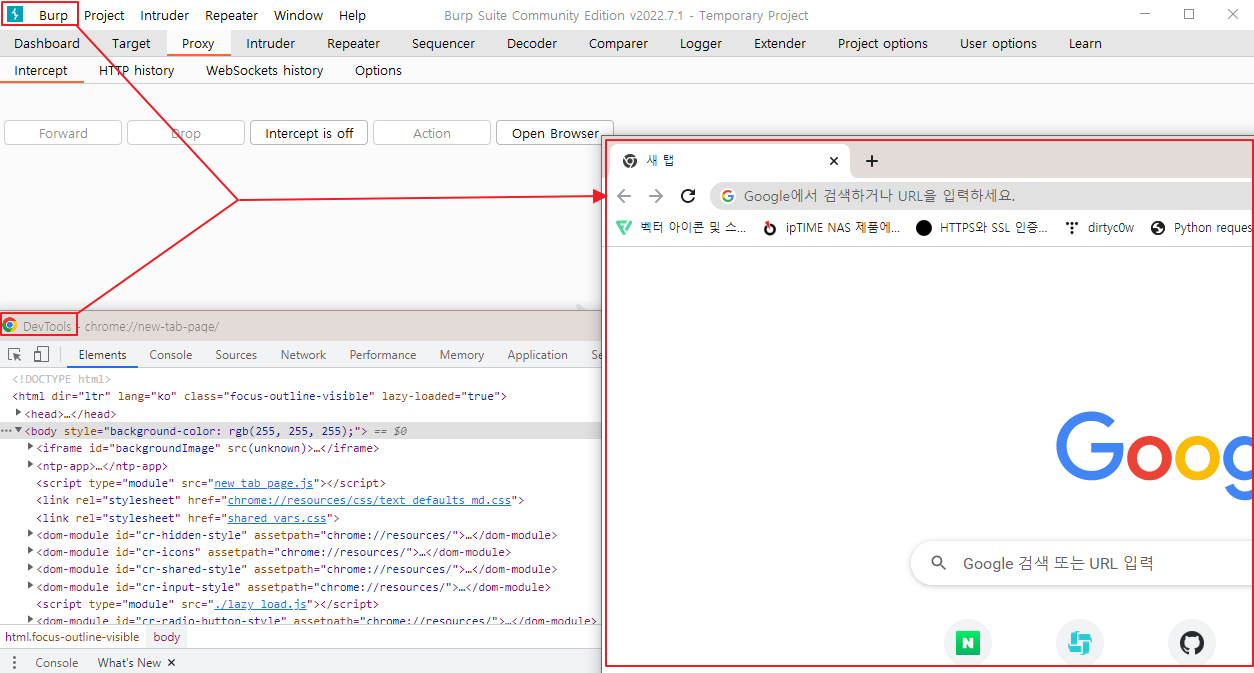This screenshot has height=673, width=1254.
Task: Switch to the DevTools Memory tab
Action: tap(462, 355)
